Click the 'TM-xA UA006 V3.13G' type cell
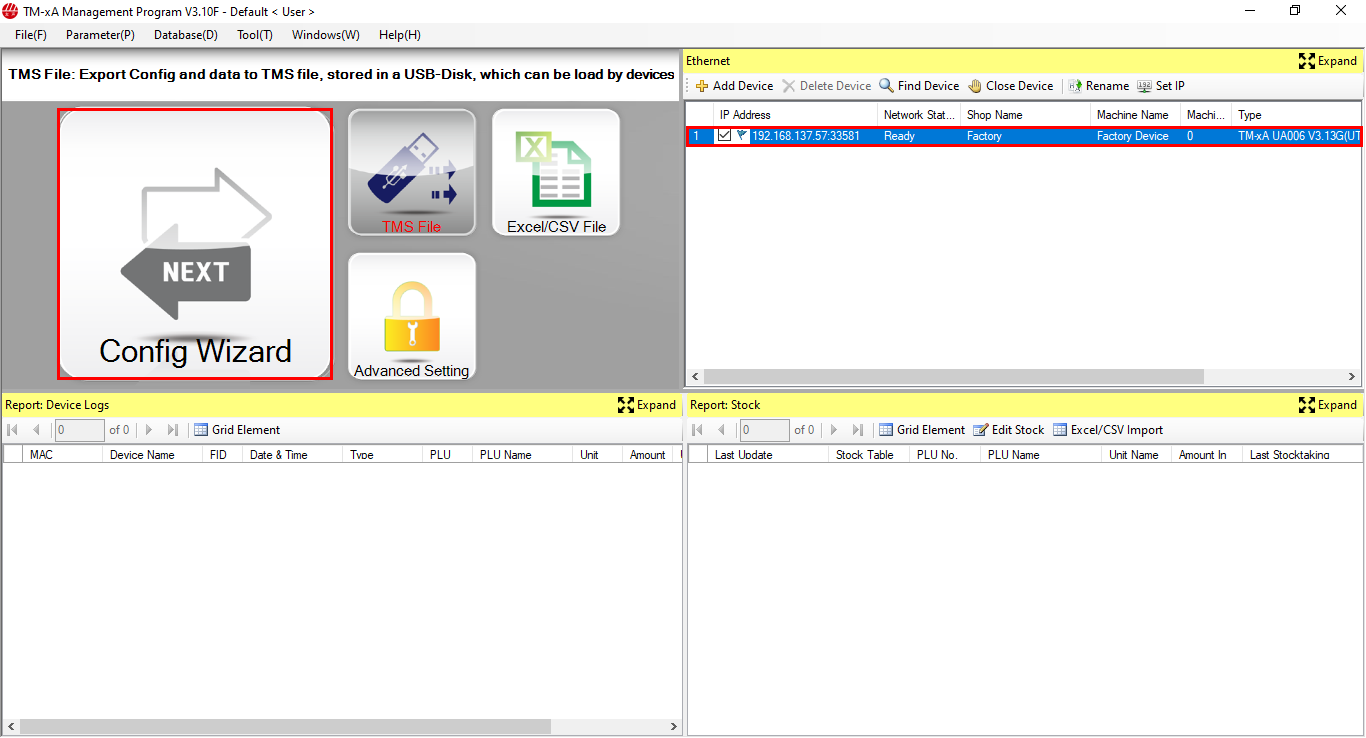 click(x=1298, y=136)
